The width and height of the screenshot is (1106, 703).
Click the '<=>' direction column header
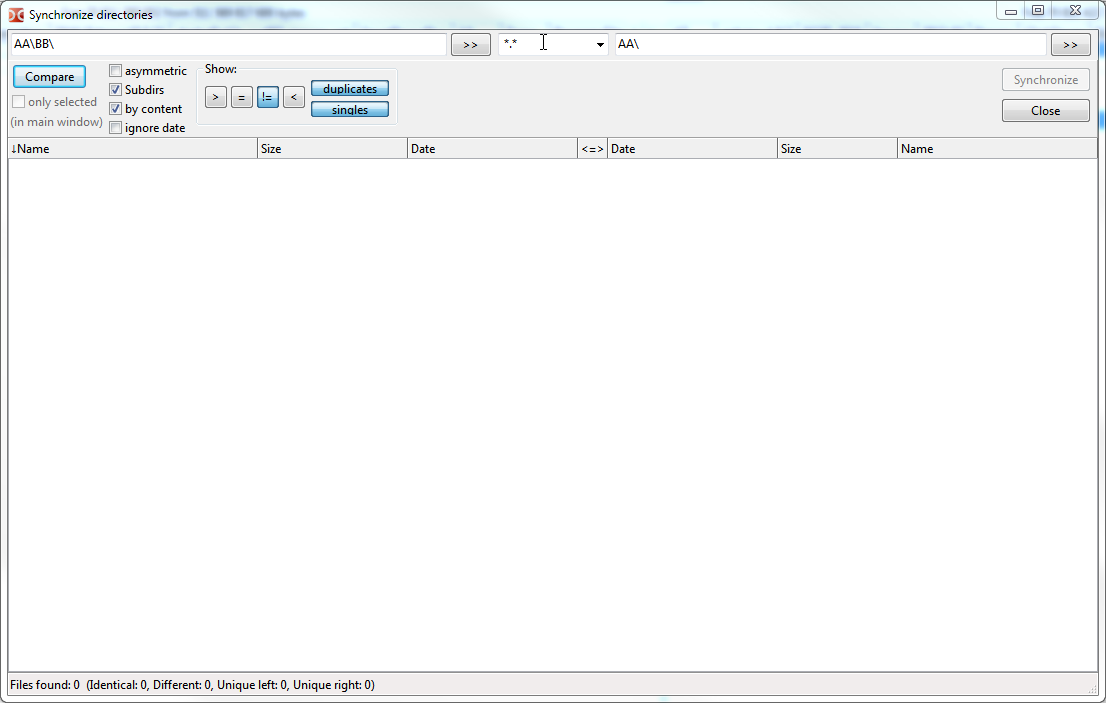[592, 149]
